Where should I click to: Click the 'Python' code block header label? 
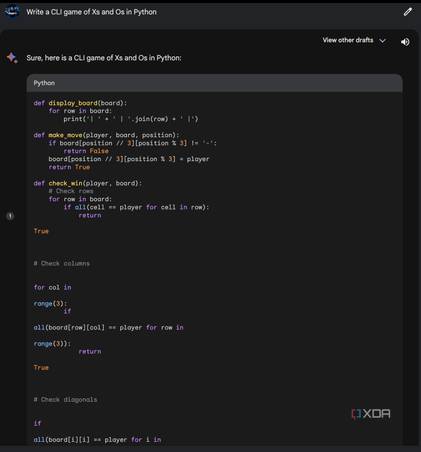(x=44, y=83)
